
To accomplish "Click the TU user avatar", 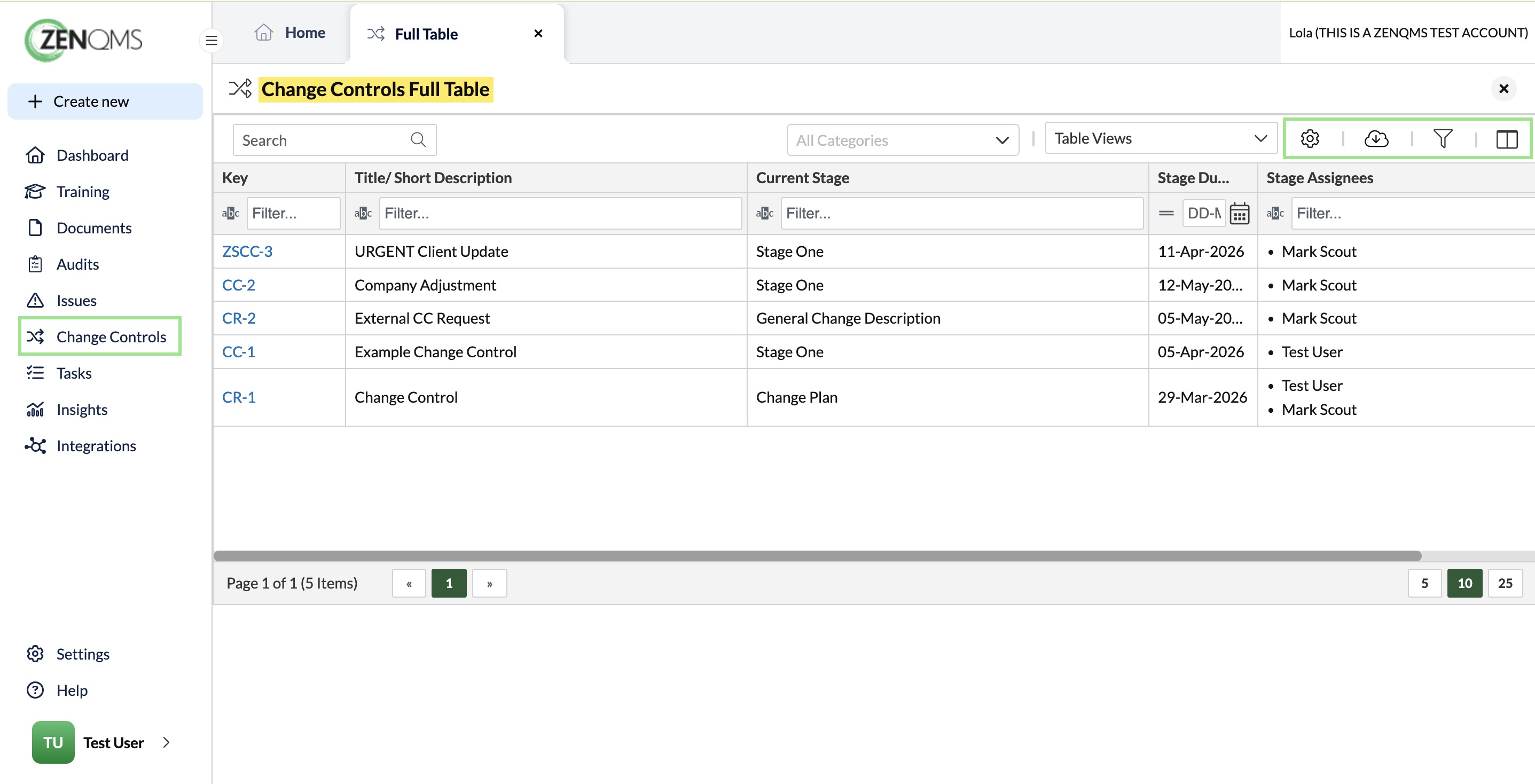I will pos(53,742).
